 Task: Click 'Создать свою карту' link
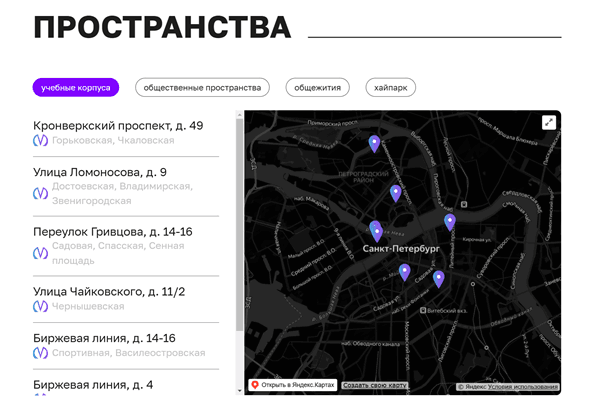(375, 385)
